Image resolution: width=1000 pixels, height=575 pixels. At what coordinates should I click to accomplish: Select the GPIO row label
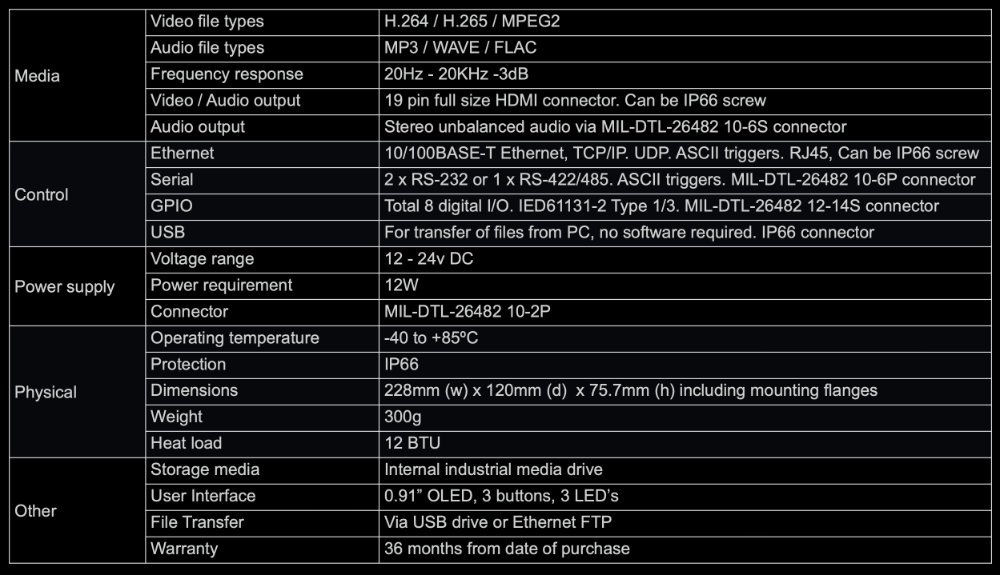pos(170,206)
